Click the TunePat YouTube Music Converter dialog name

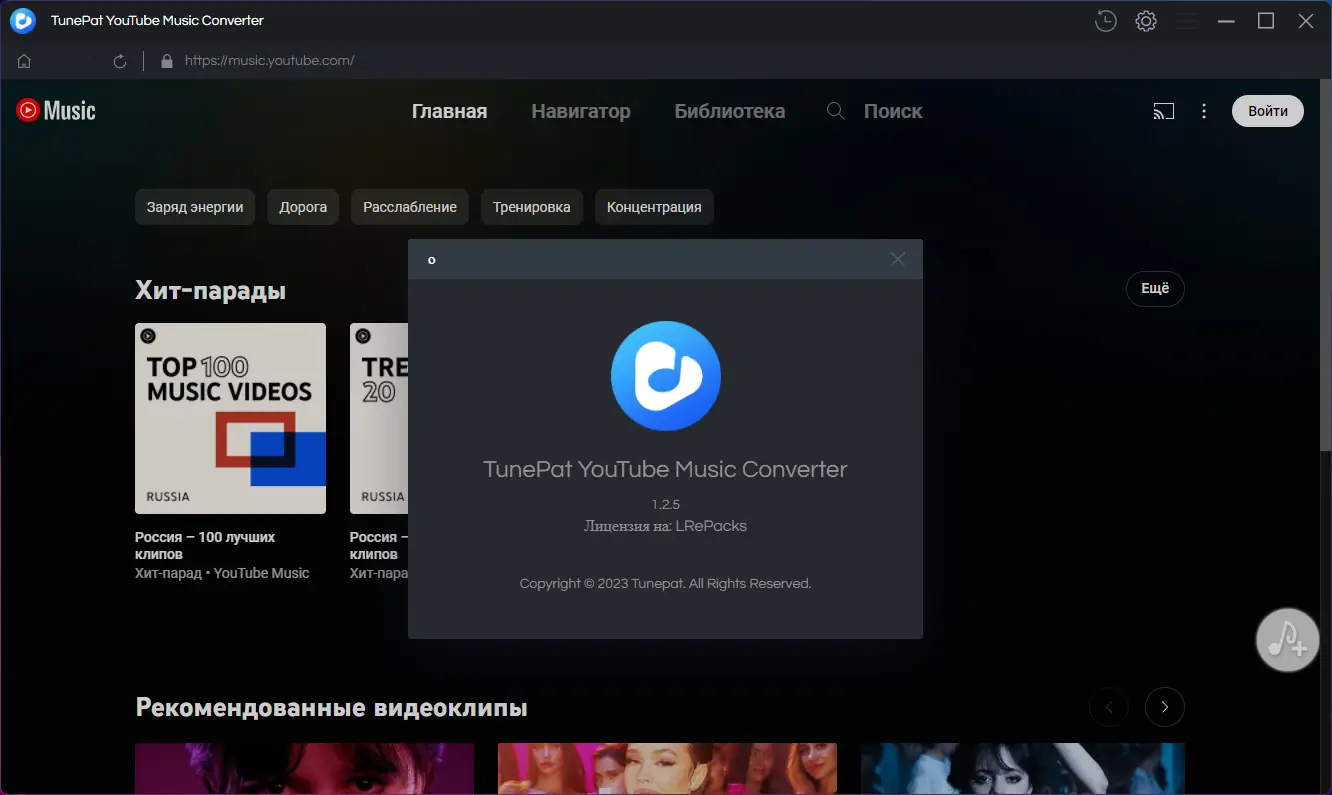[665, 469]
